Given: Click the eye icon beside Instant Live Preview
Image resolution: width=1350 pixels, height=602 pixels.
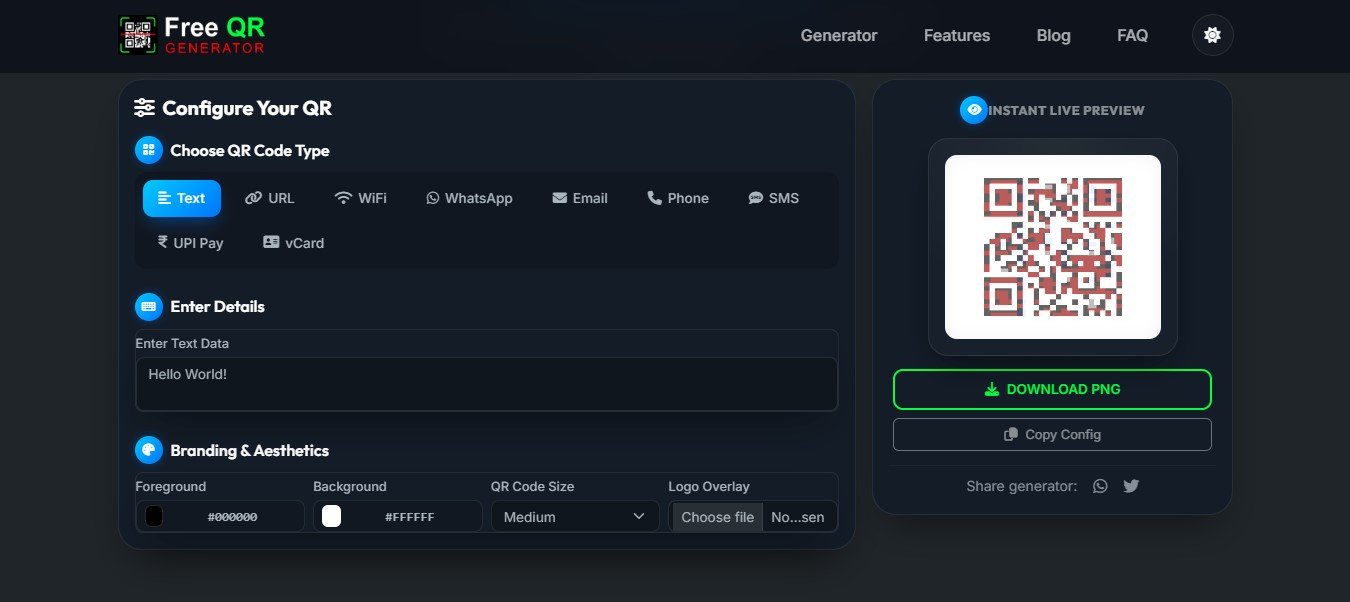Looking at the screenshot, I should coord(974,110).
